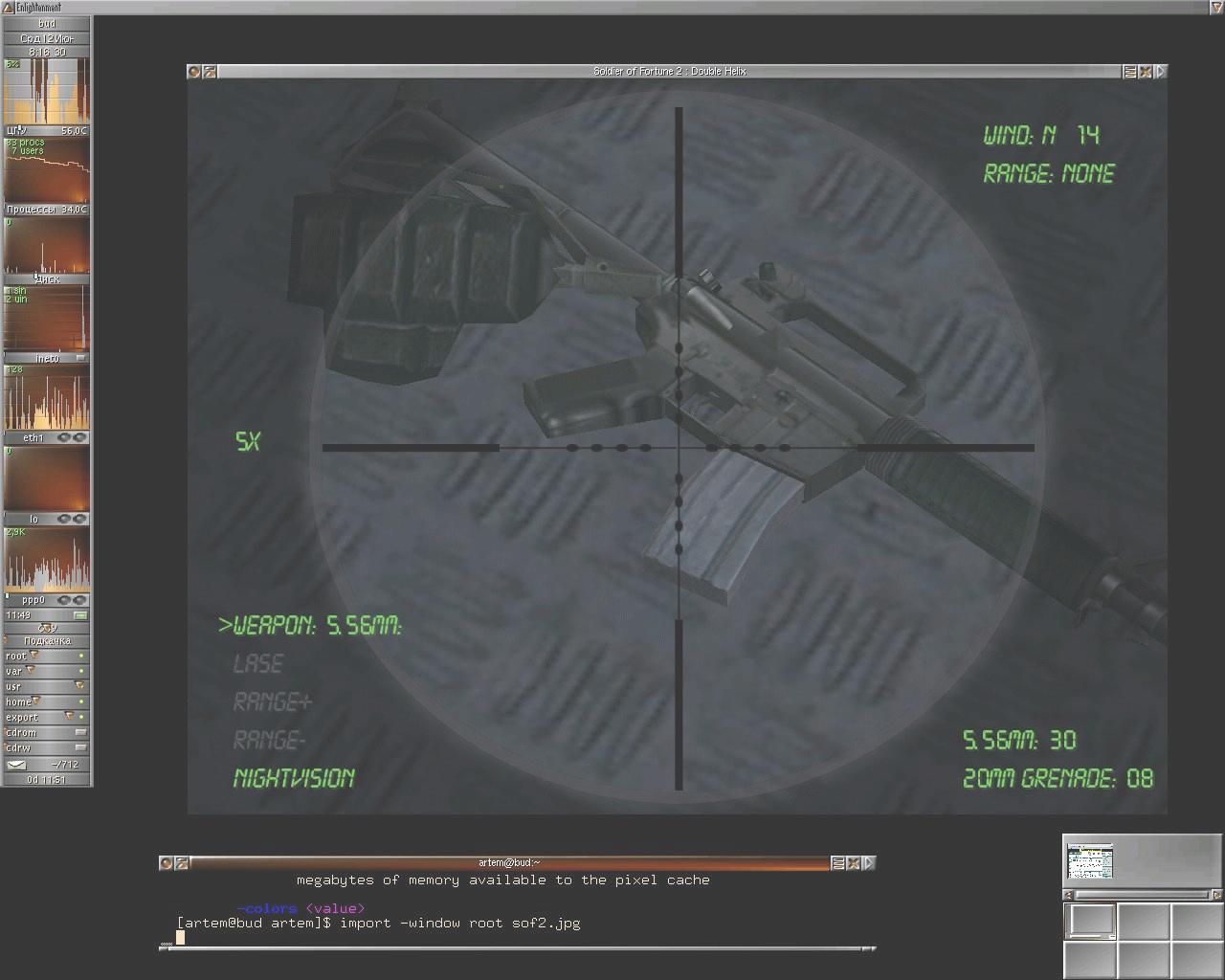The width and height of the screenshot is (1225, 980).
Task: Close the artem@bud terminal window
Action: [854, 863]
